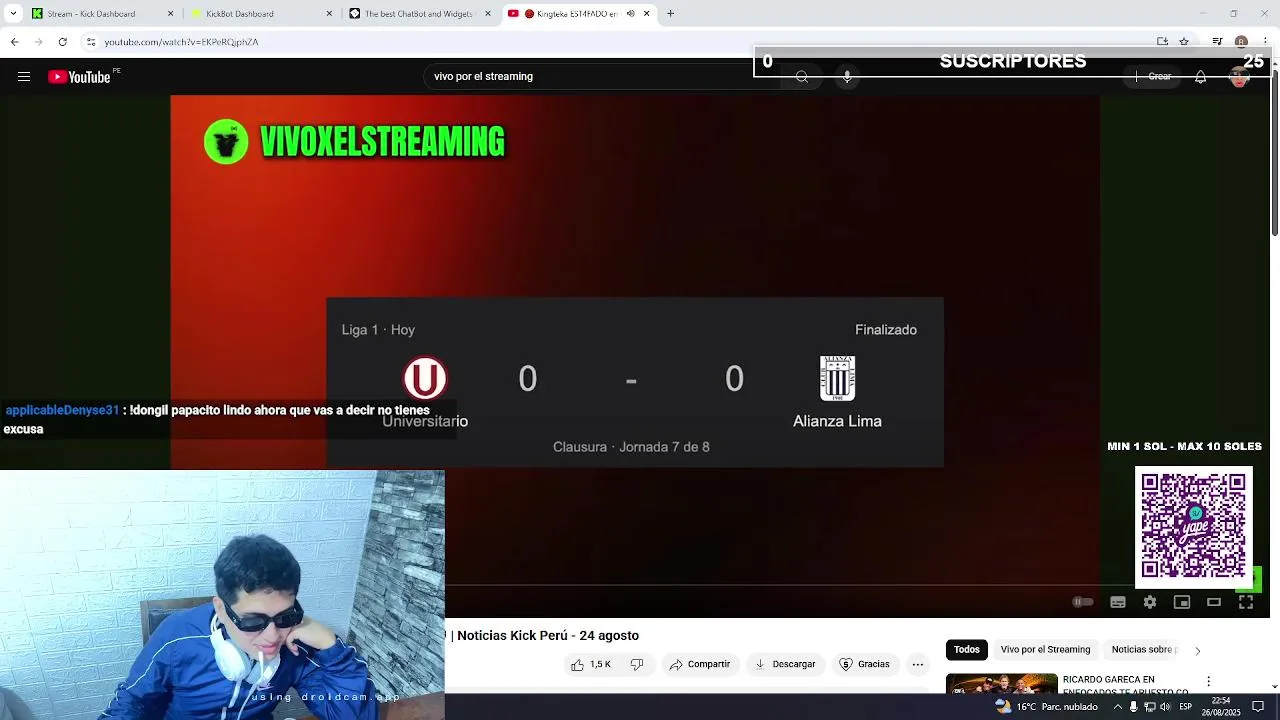Click the address bar URL
Image resolution: width=1280 pixels, height=720 pixels.
coord(181,42)
